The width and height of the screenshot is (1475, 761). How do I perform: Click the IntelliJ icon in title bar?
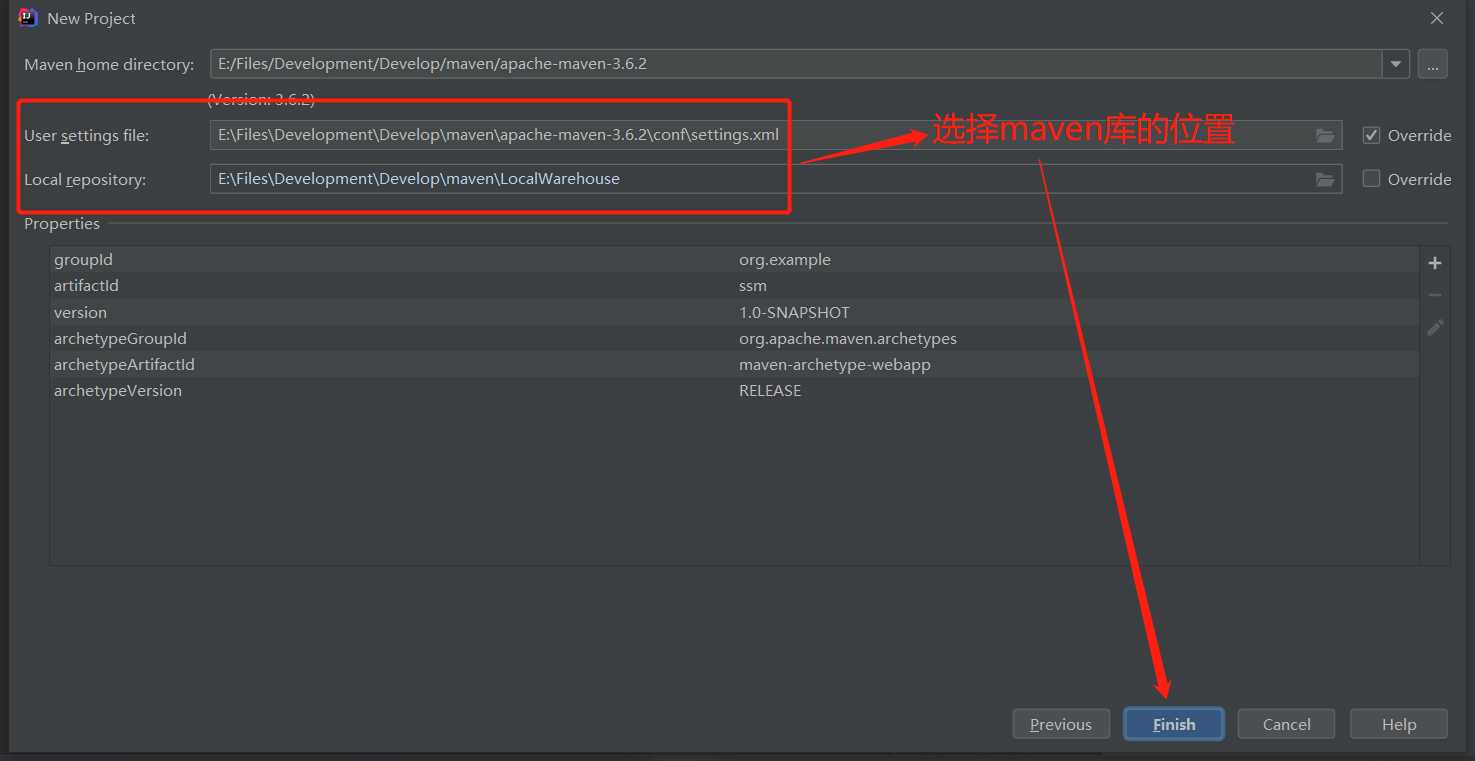28,18
